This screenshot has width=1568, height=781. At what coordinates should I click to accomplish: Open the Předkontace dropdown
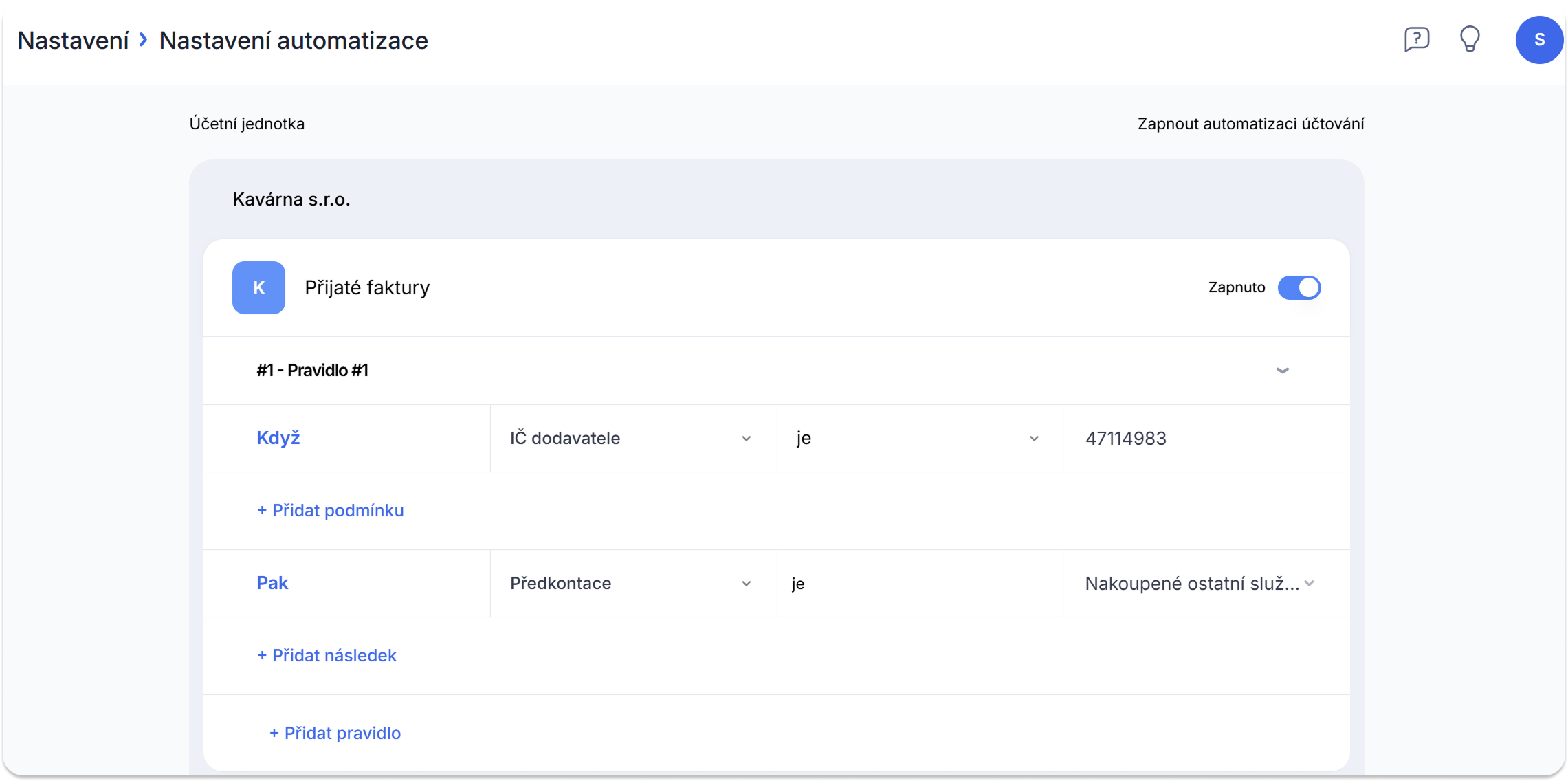(x=631, y=584)
